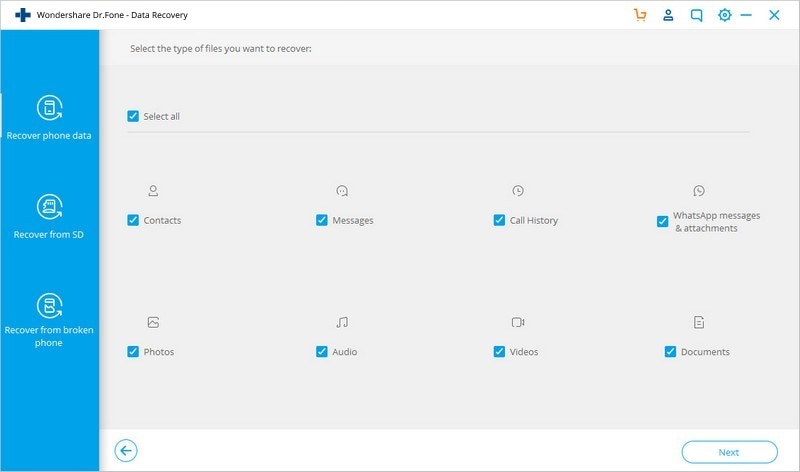Viewport: 800px width, 472px height.
Task: Open the settings gear menu
Action: coord(725,15)
